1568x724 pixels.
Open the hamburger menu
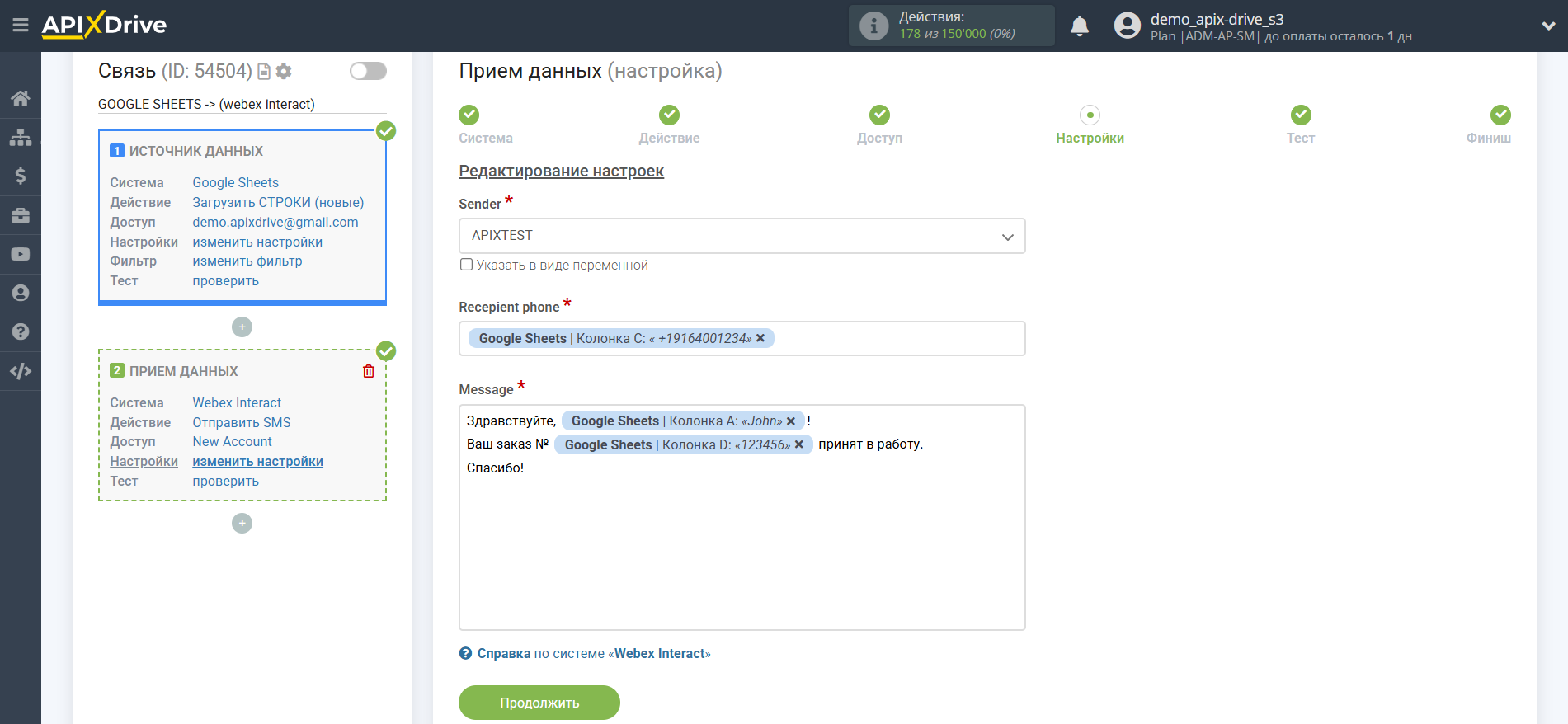[21, 26]
